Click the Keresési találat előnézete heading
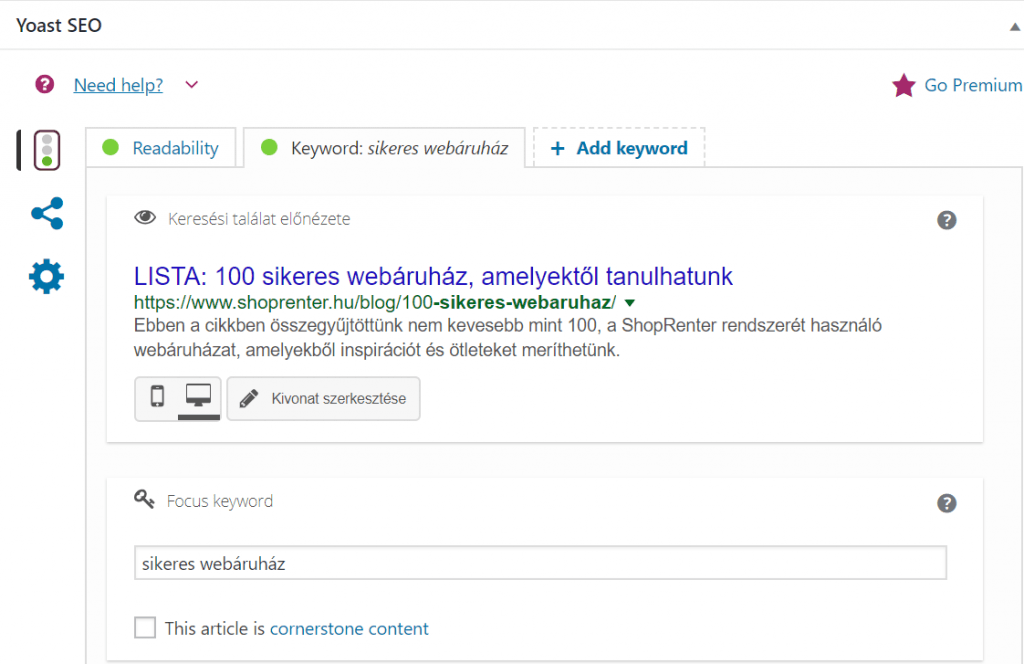Screen dimensions: 1024x664 [259, 219]
